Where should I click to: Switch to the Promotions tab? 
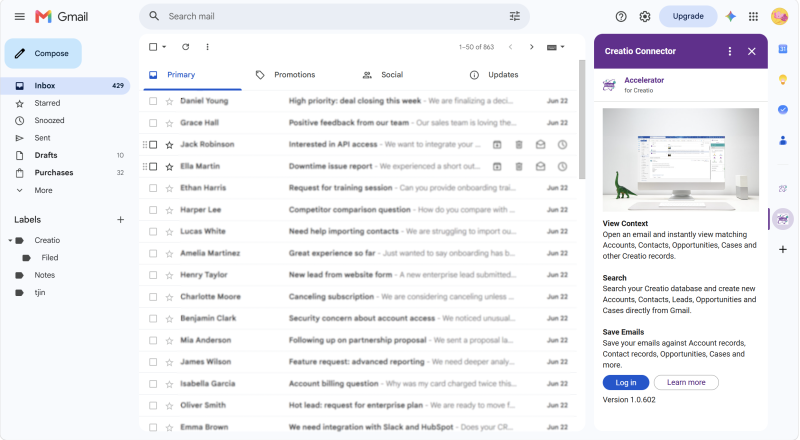(294, 75)
